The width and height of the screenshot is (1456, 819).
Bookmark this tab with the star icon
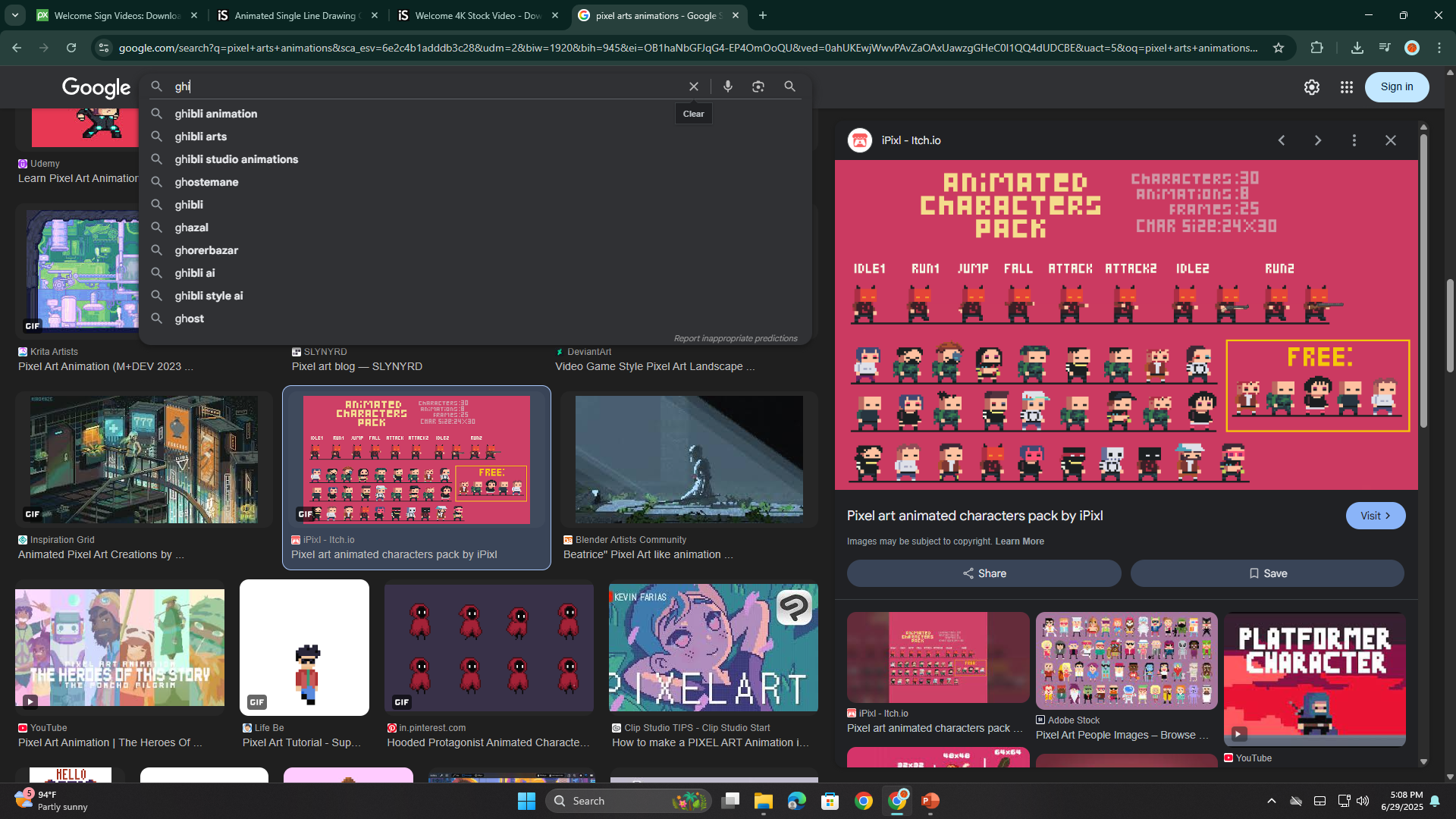(1279, 48)
